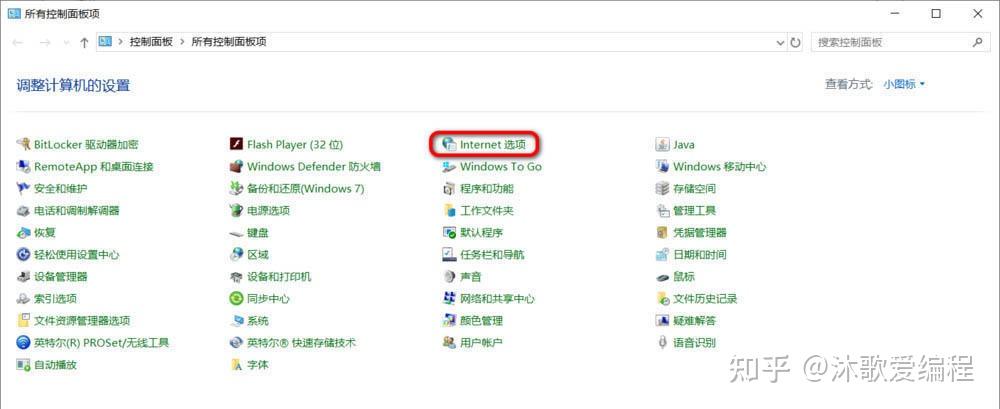
Task: Open the 恢复 icon
Action: [x=24, y=232]
